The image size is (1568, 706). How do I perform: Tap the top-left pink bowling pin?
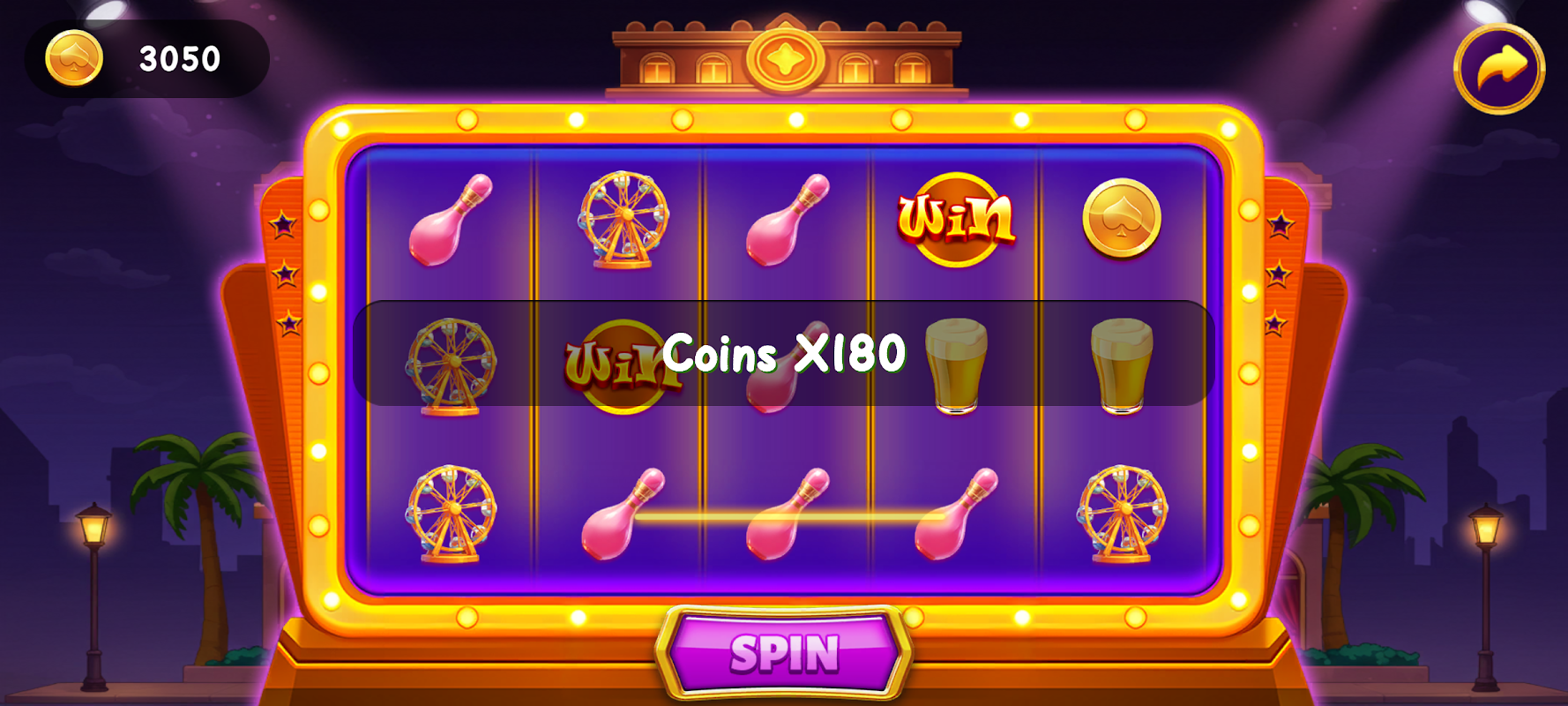coord(451,220)
